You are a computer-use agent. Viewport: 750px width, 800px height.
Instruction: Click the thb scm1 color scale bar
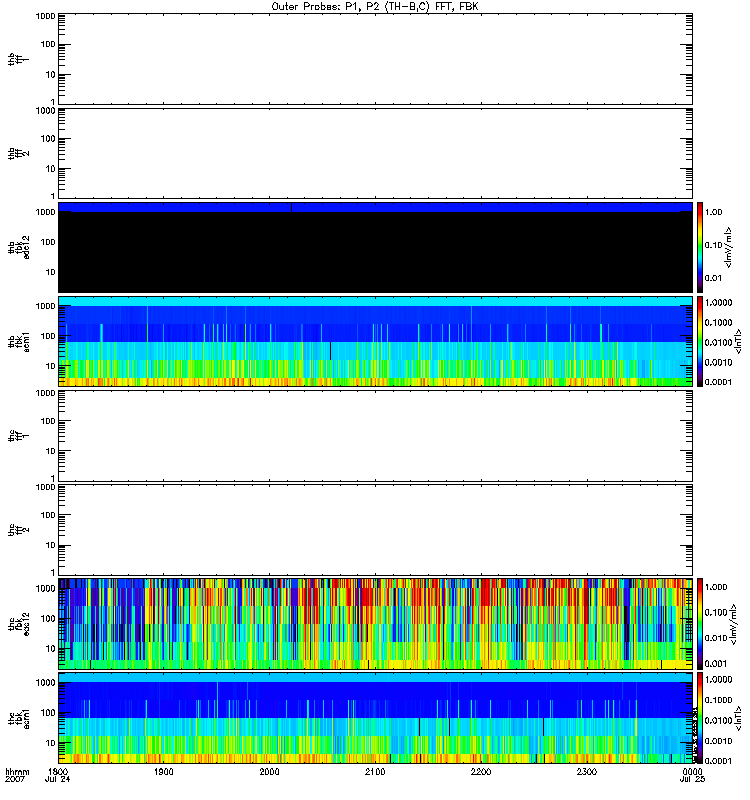(701, 341)
